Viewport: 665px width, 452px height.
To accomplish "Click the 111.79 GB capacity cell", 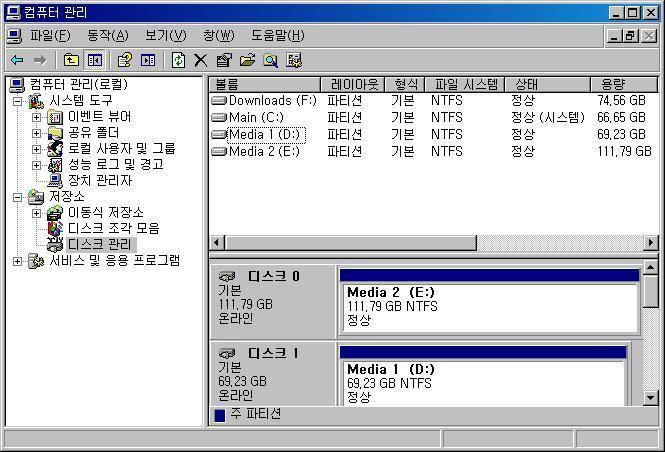I will 624,151.
